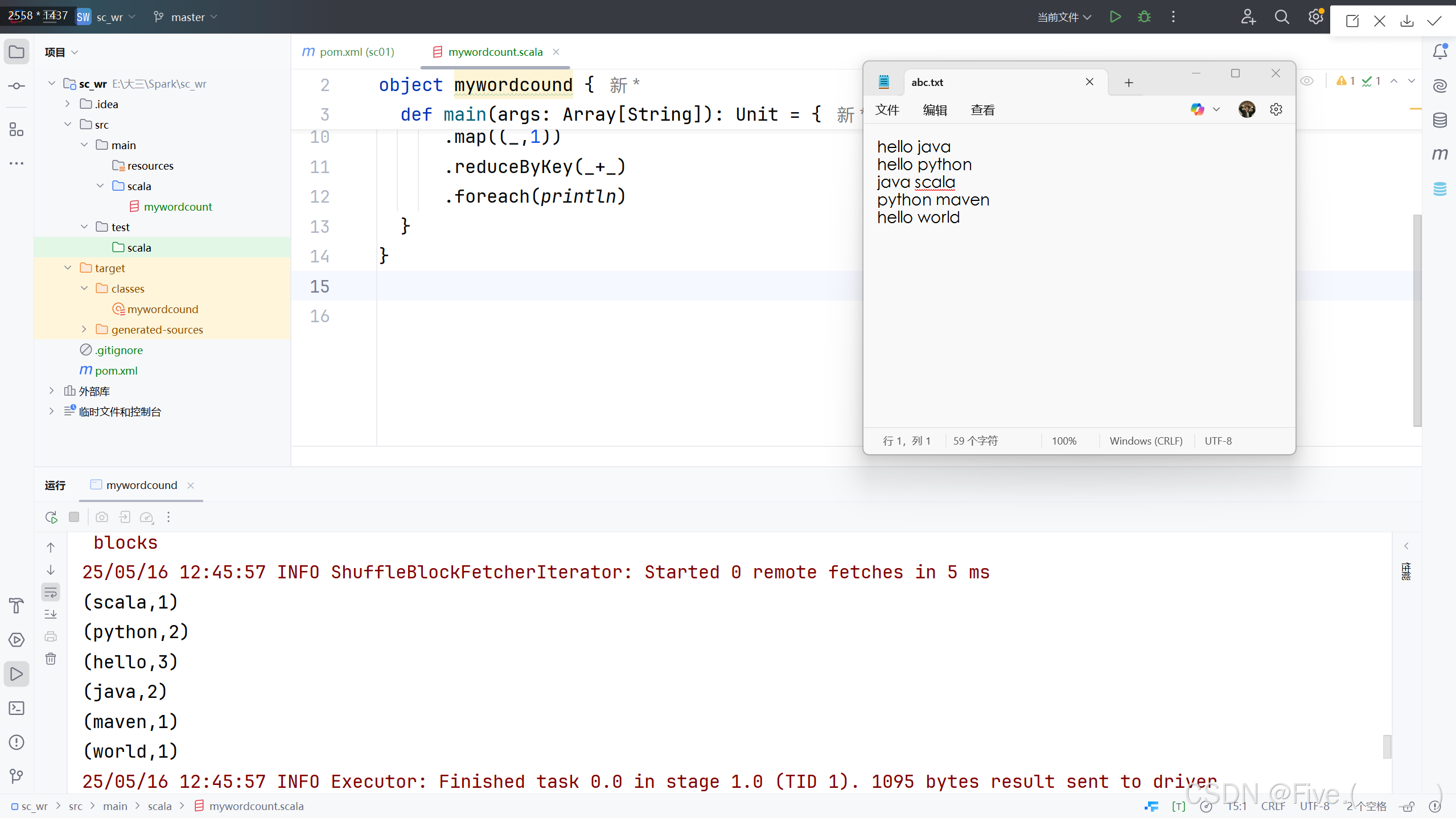Viewport: 1456px width, 818px height.
Task: Toggle scroll to end of console
Action: [51, 614]
